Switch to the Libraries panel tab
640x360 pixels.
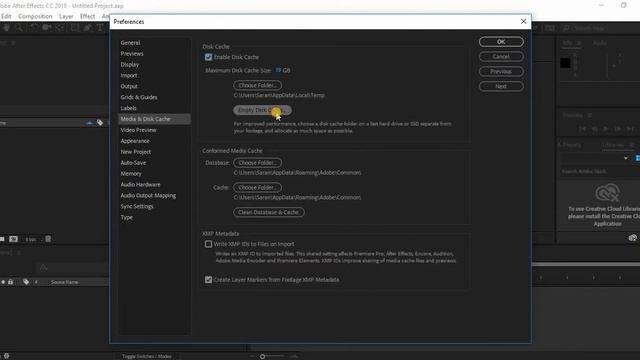[613, 145]
